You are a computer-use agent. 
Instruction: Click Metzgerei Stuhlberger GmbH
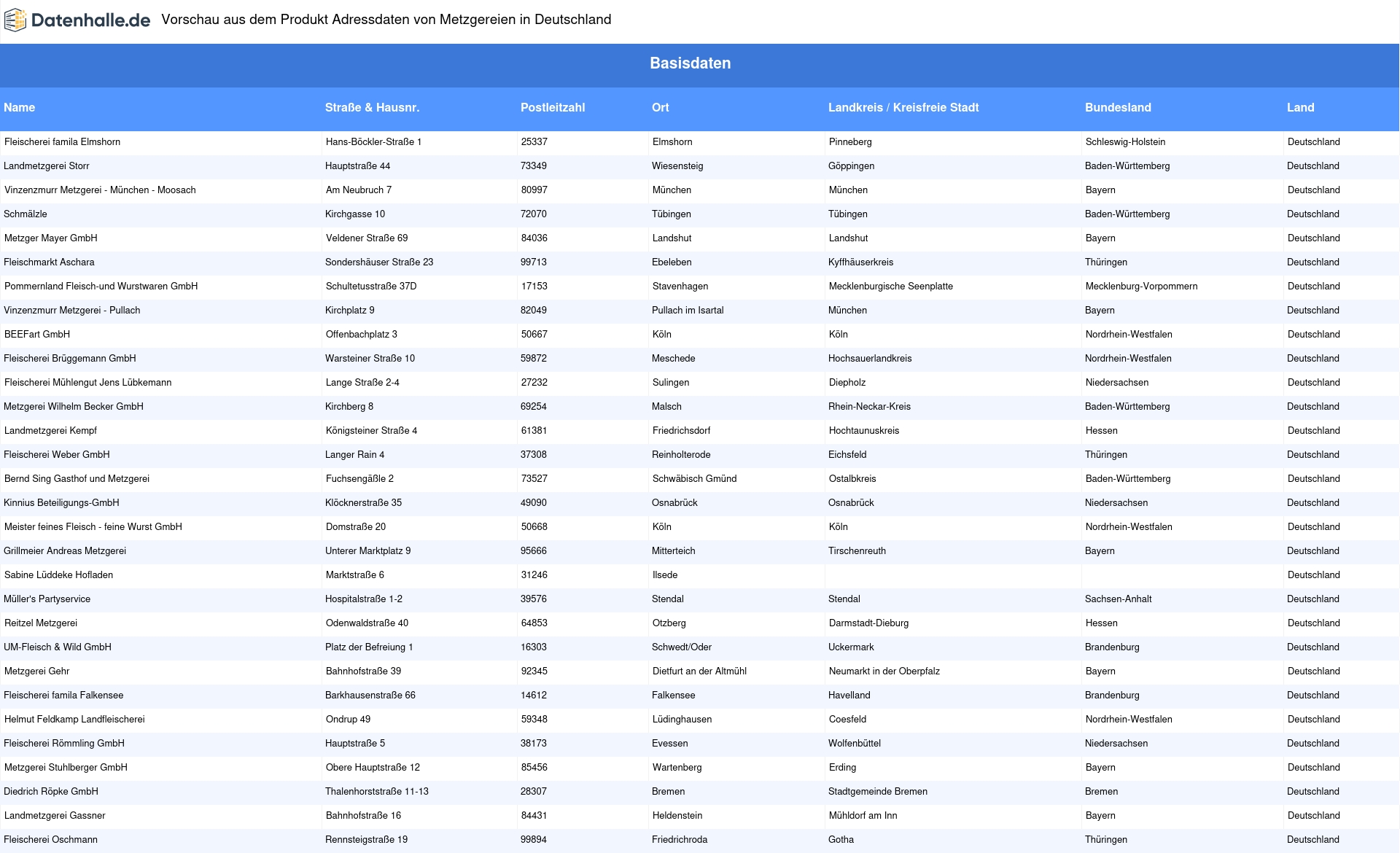pyautogui.click(x=66, y=768)
